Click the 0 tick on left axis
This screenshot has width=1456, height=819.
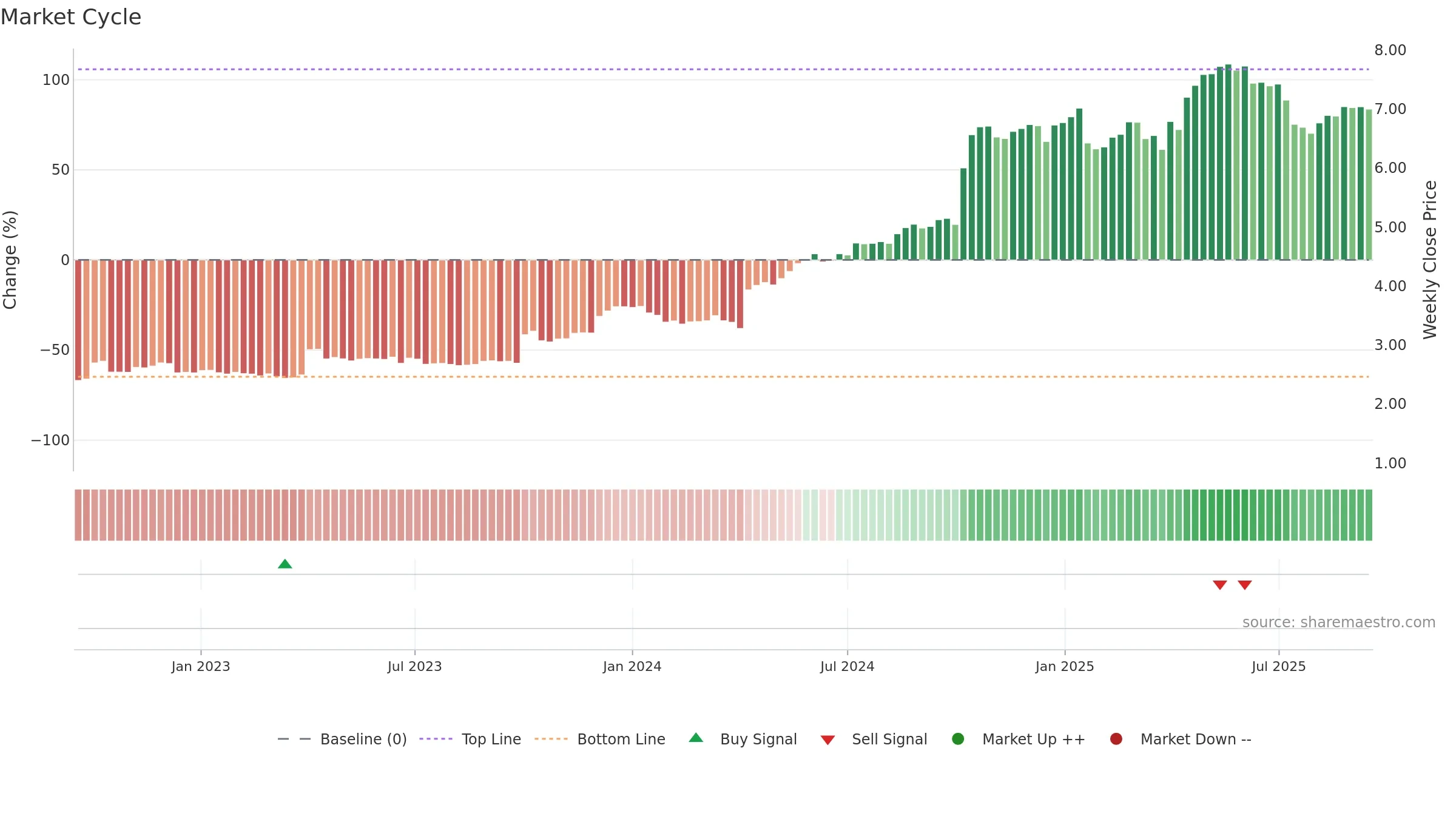pyautogui.click(x=66, y=260)
